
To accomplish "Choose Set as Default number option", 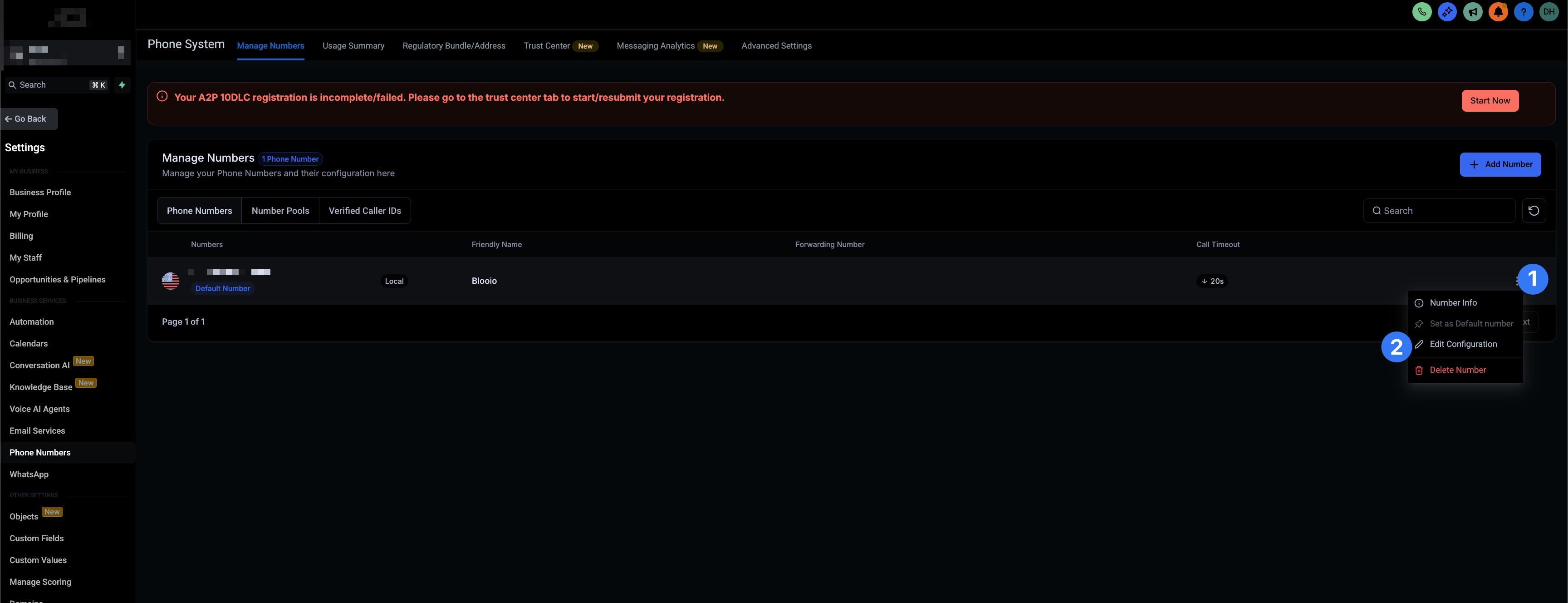I will click(x=1465, y=323).
